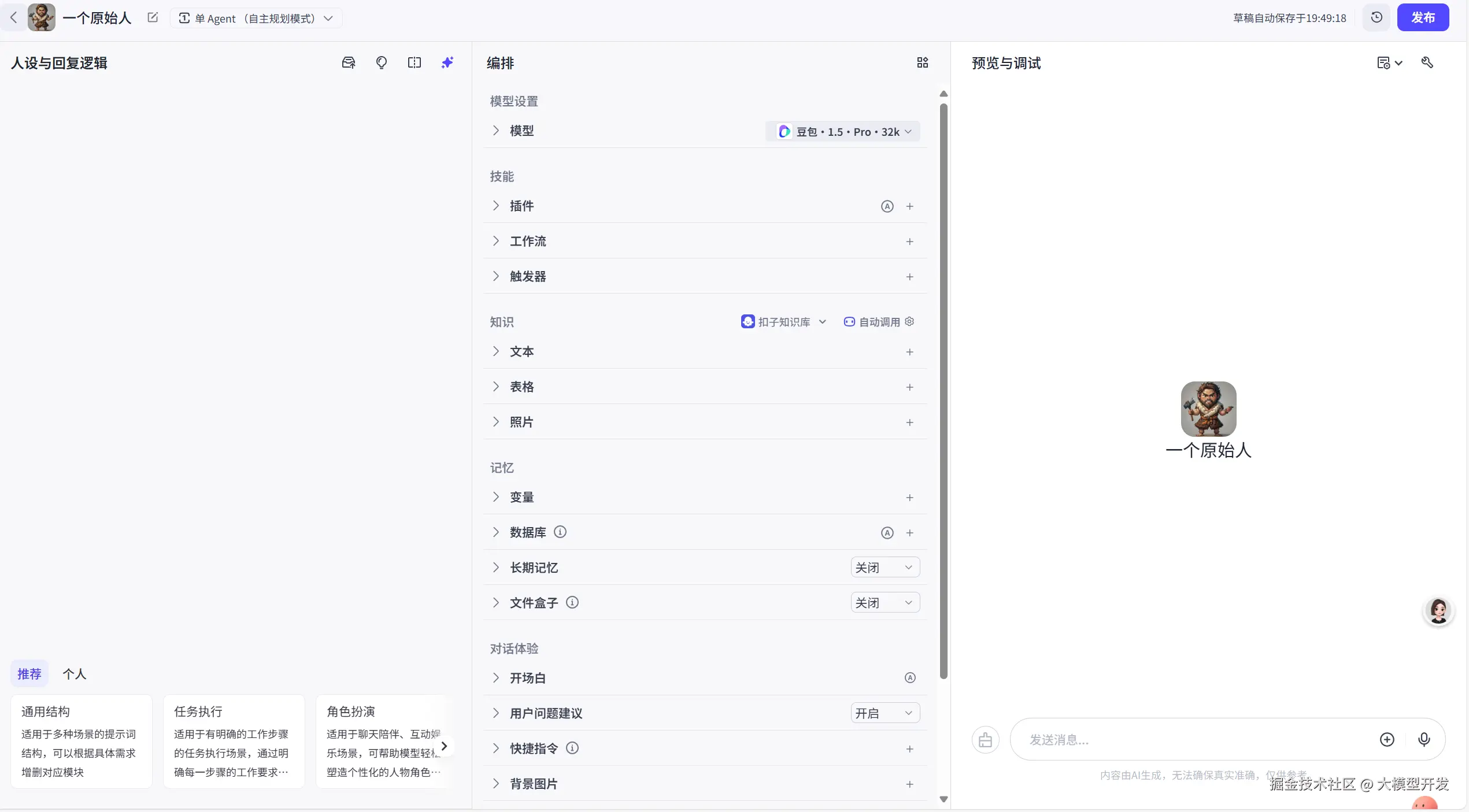Screen dimensions: 1469x812
Task: Open the version history clock icon
Action: [1377, 17]
